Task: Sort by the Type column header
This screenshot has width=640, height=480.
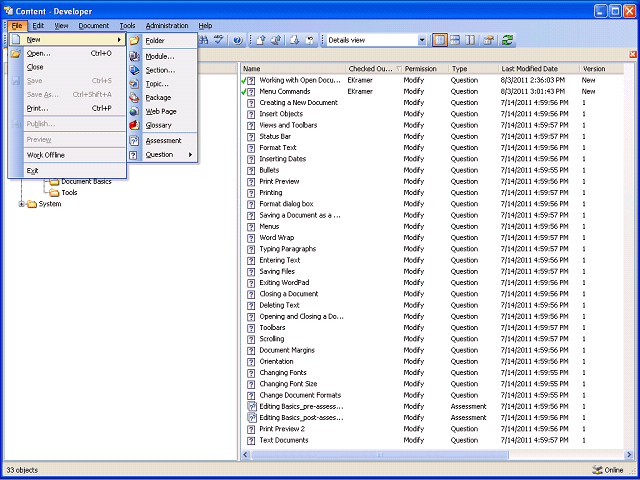Action: click(x=473, y=69)
